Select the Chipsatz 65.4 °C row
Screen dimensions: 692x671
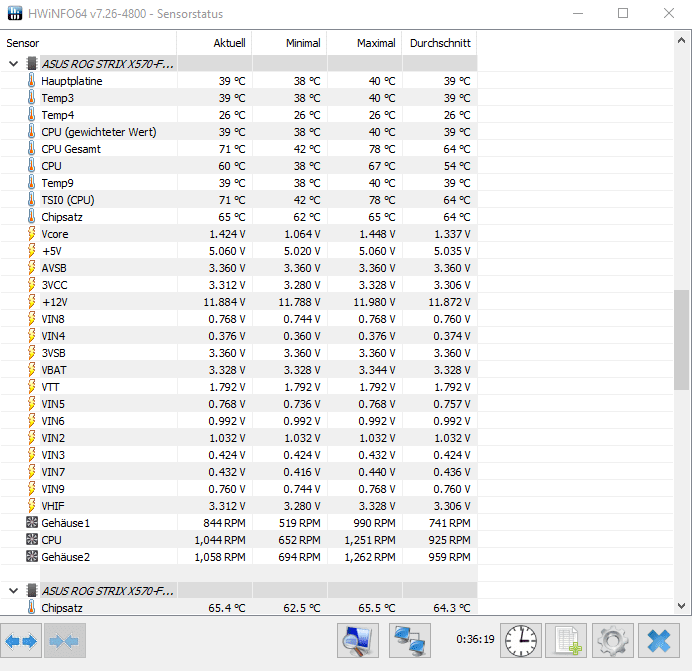pos(238,607)
